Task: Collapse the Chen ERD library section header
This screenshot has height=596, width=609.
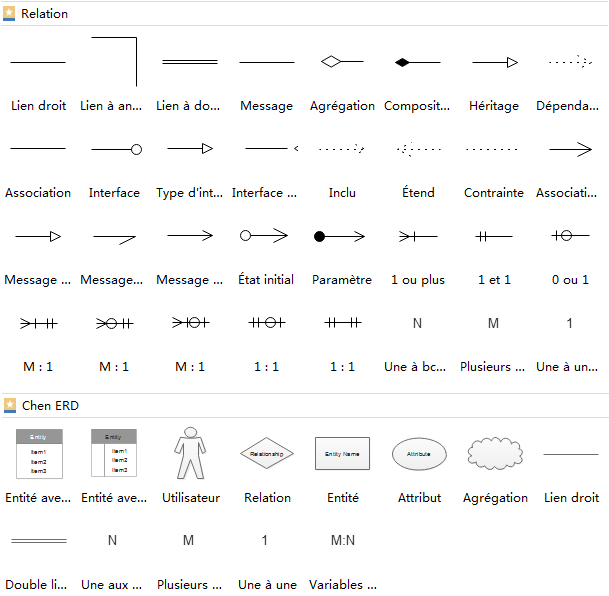Action: click(x=304, y=405)
